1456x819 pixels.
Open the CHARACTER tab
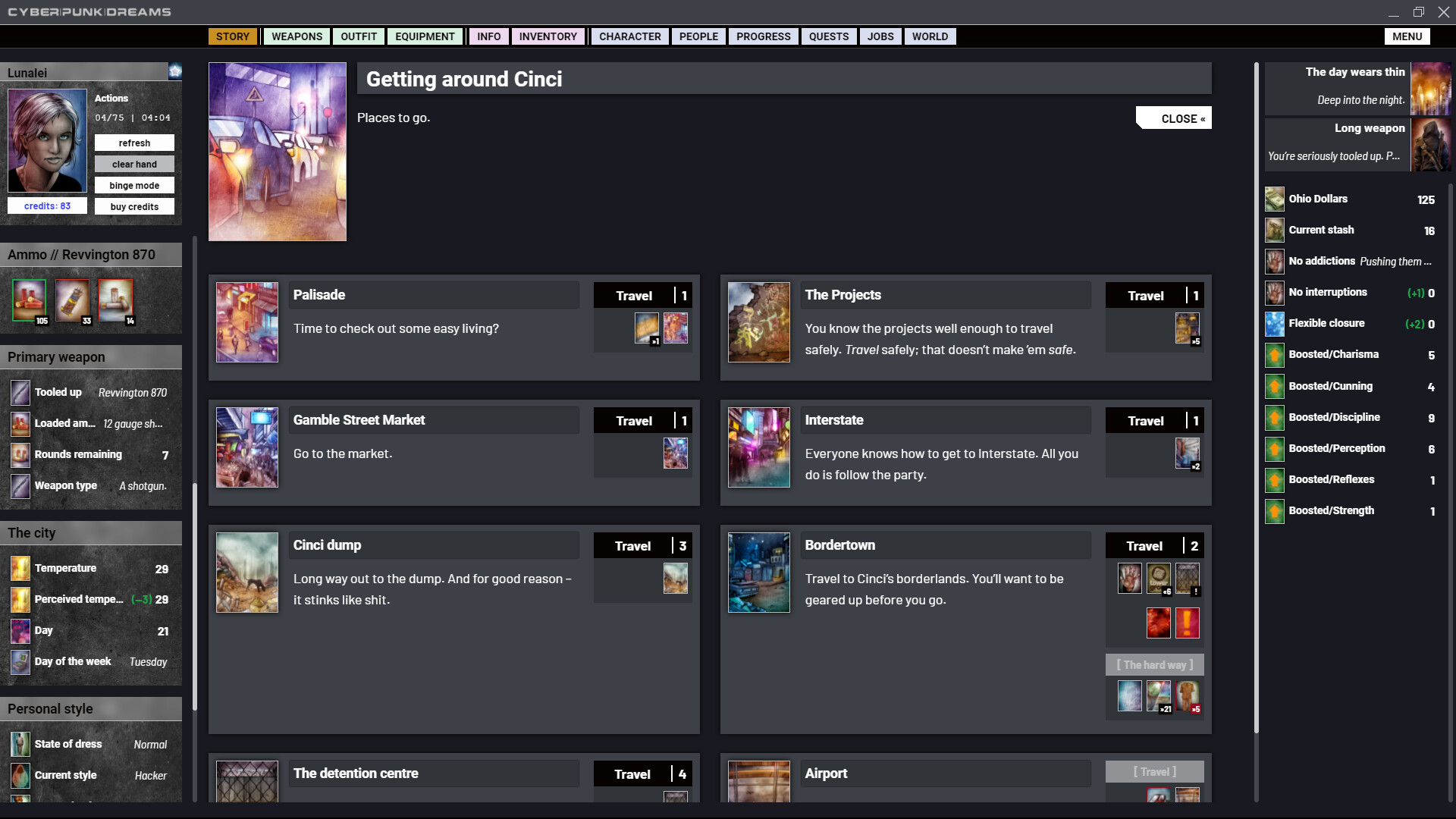click(629, 36)
